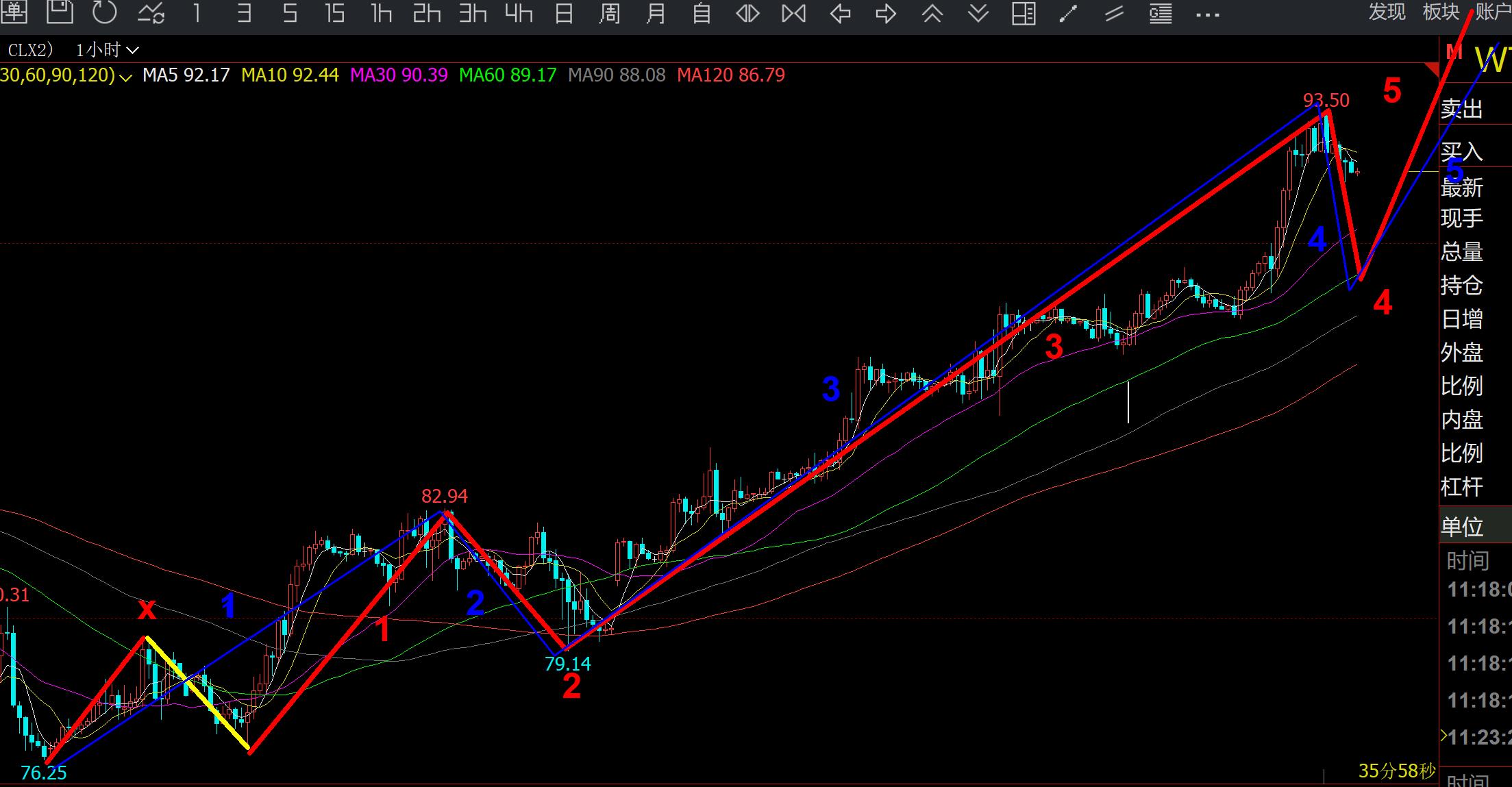1512x787 pixels.
Task: Click the 内盘 row in quote panel
Action: [1476, 419]
